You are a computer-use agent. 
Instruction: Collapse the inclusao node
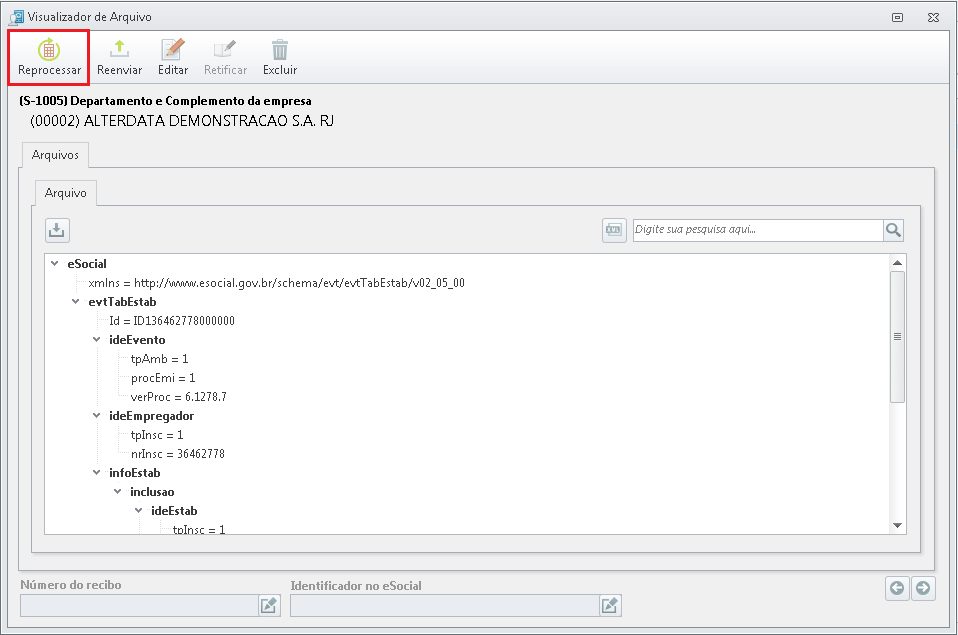(117, 491)
